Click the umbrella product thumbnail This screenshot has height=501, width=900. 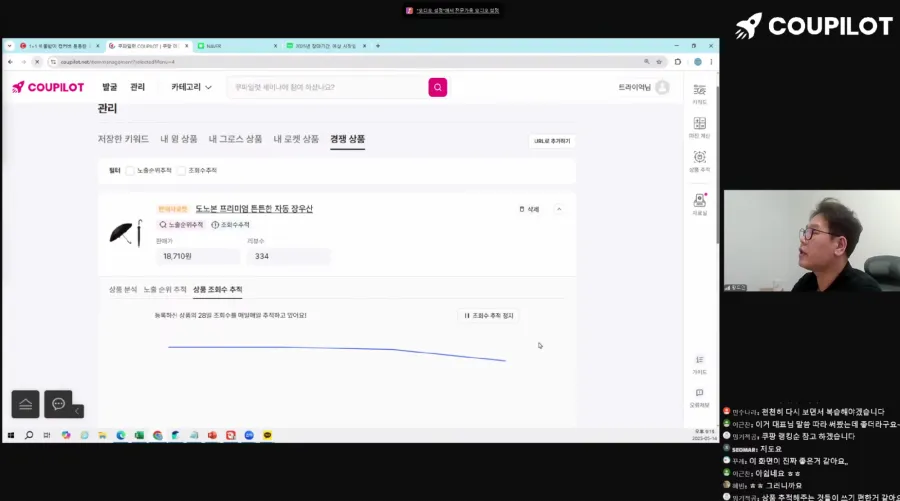pyautogui.click(x=126, y=232)
